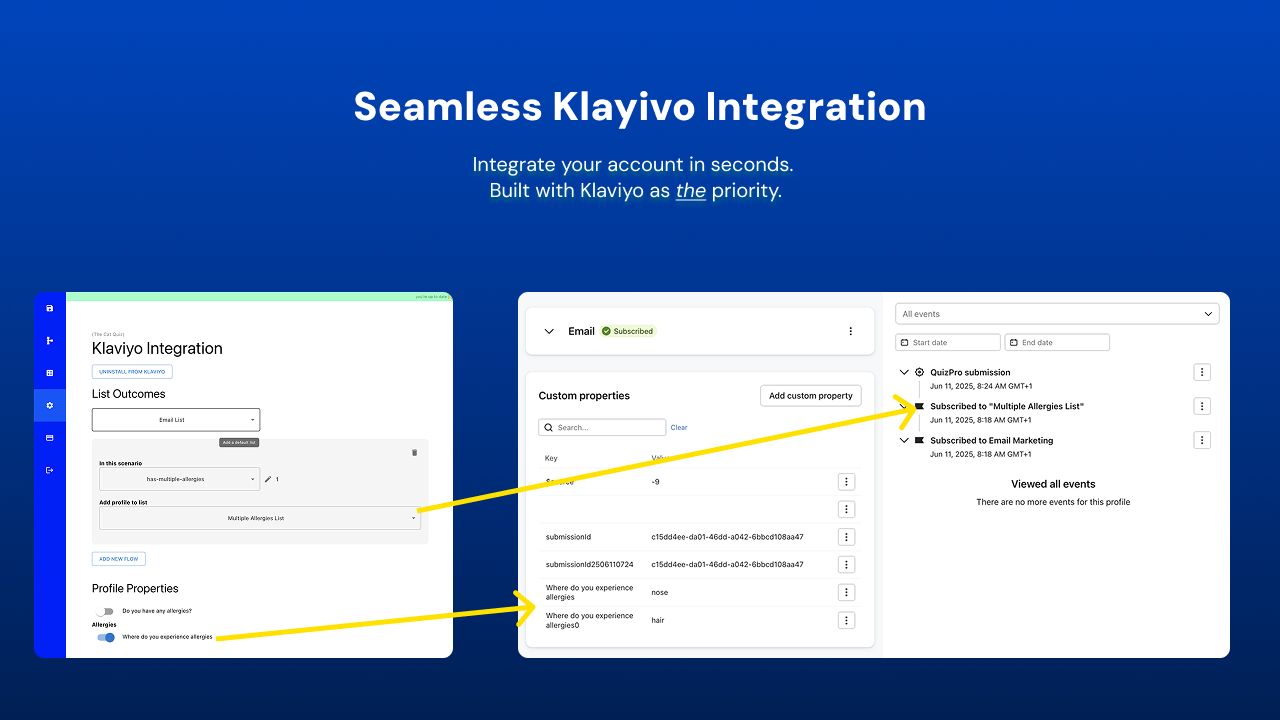
Task: Click the 'hair' property value
Action: 658,620
